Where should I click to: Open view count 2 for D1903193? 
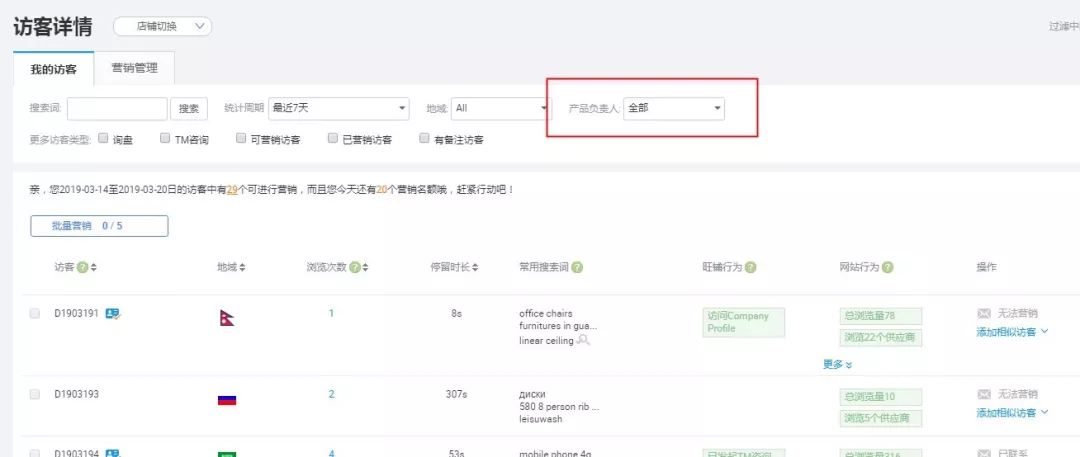point(331,394)
